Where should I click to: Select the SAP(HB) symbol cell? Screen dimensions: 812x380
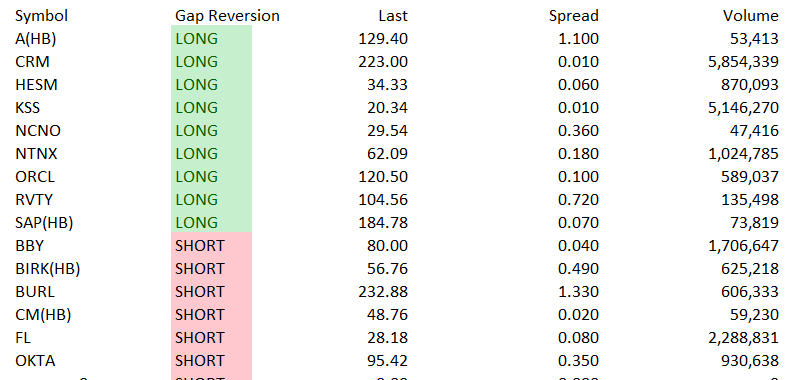(44, 223)
